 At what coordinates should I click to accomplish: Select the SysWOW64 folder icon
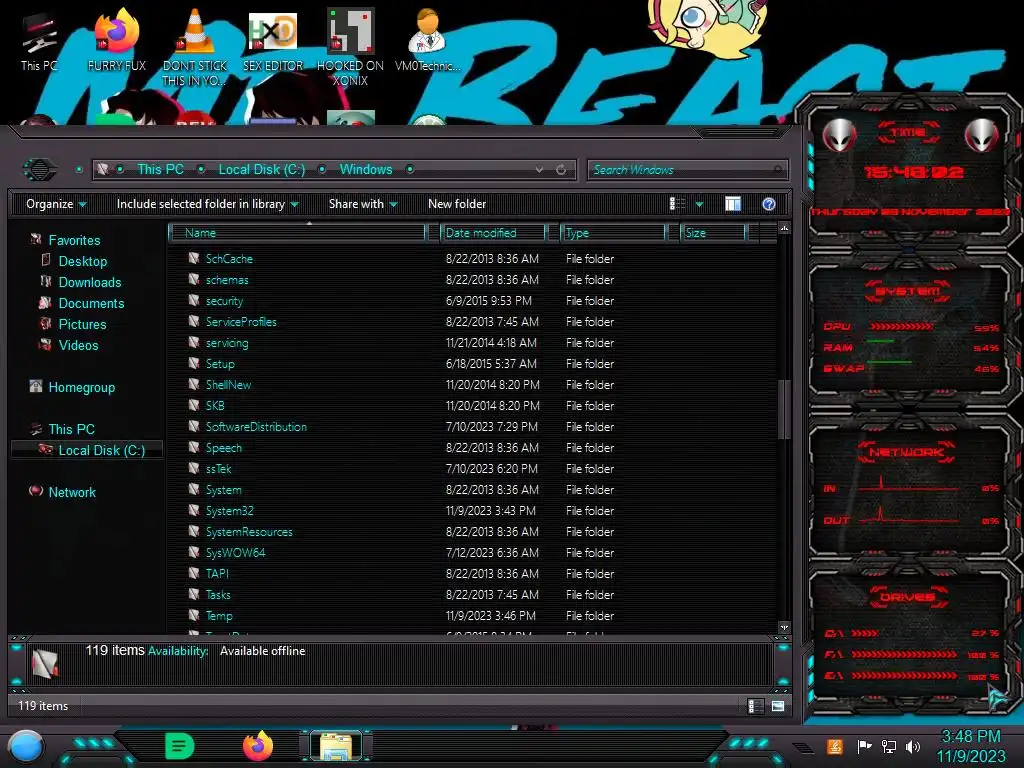click(x=194, y=552)
